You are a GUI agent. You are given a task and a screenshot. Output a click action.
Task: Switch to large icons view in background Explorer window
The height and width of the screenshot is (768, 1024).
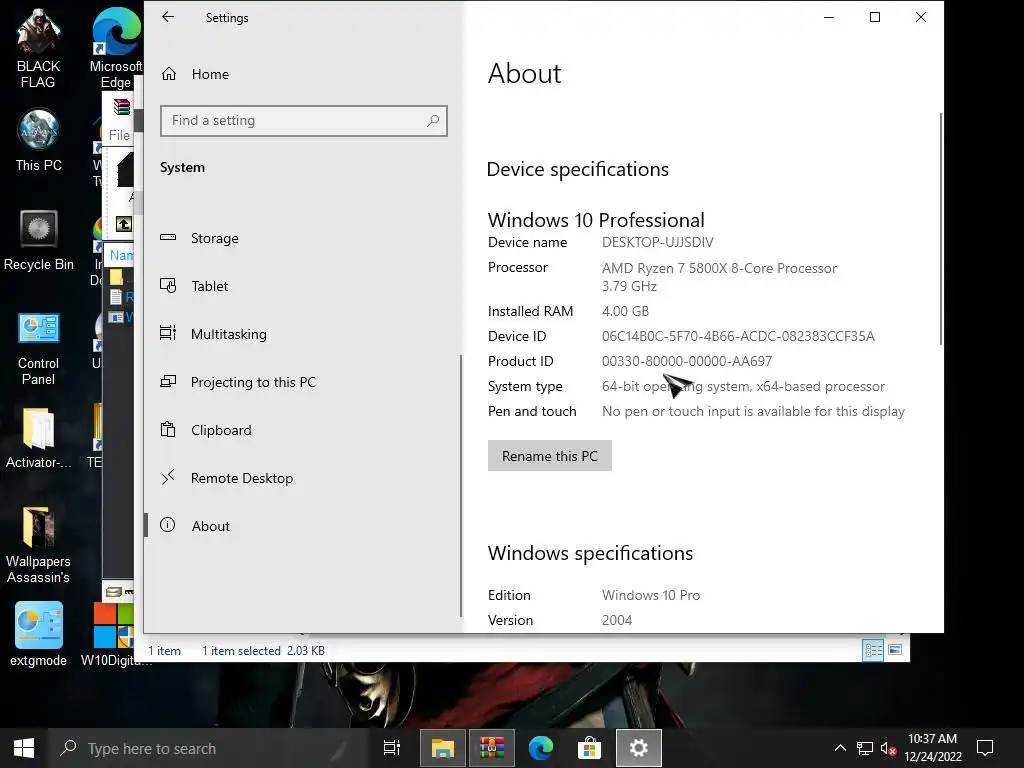point(895,650)
